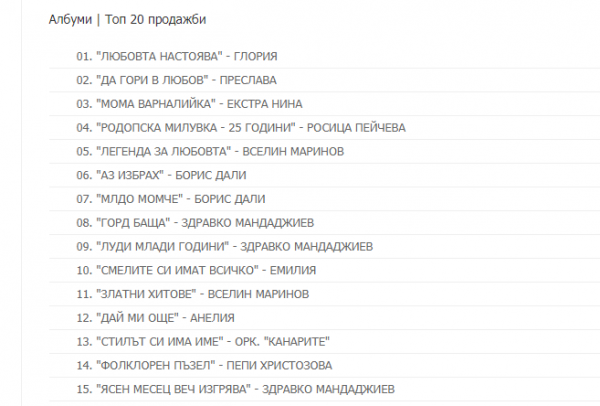Select album title "ДА ГОРИ В ЛЮБОВ"
The image size is (600, 406).
(154, 79)
